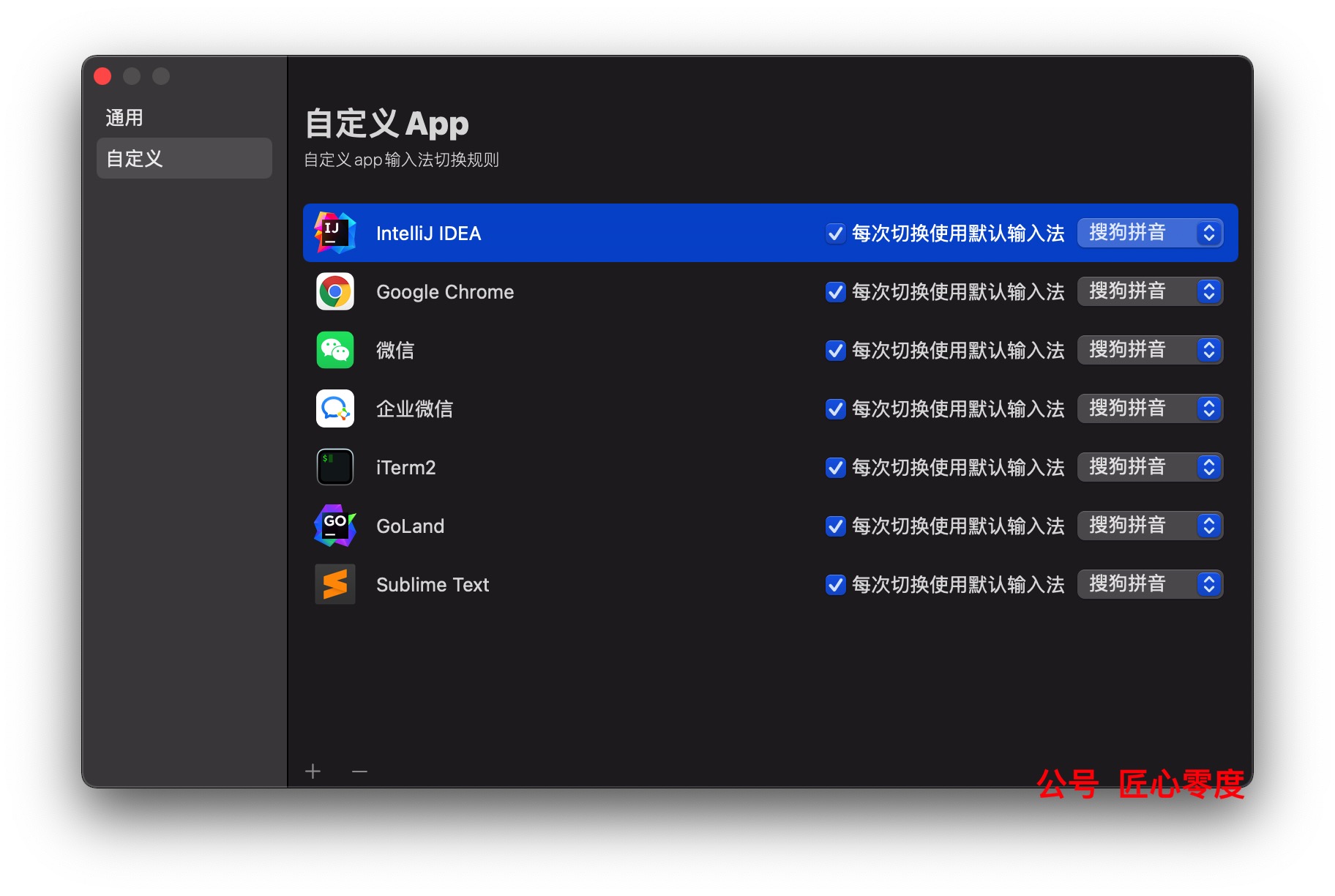Open the input method dropdown for iTerm2
The width and height of the screenshot is (1335, 896).
[x=1150, y=467]
